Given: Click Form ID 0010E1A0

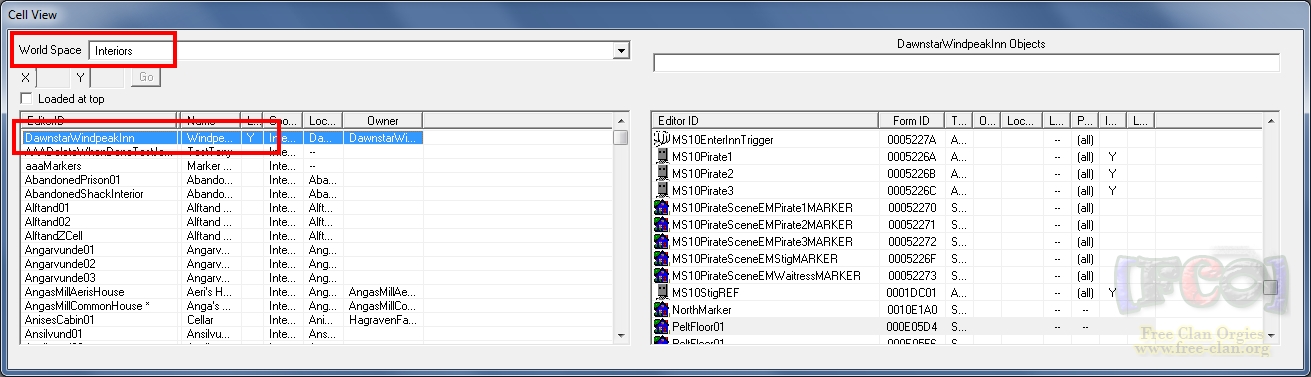Looking at the screenshot, I should click(x=911, y=309).
